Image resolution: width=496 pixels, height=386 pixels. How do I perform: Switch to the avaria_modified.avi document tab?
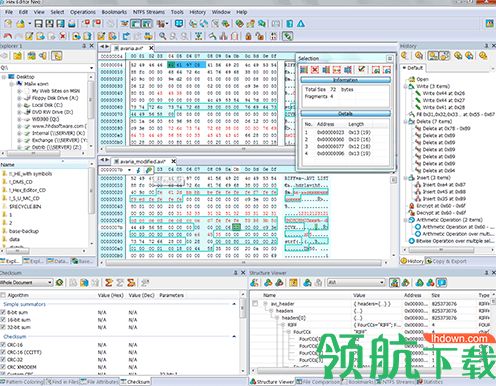point(142,161)
